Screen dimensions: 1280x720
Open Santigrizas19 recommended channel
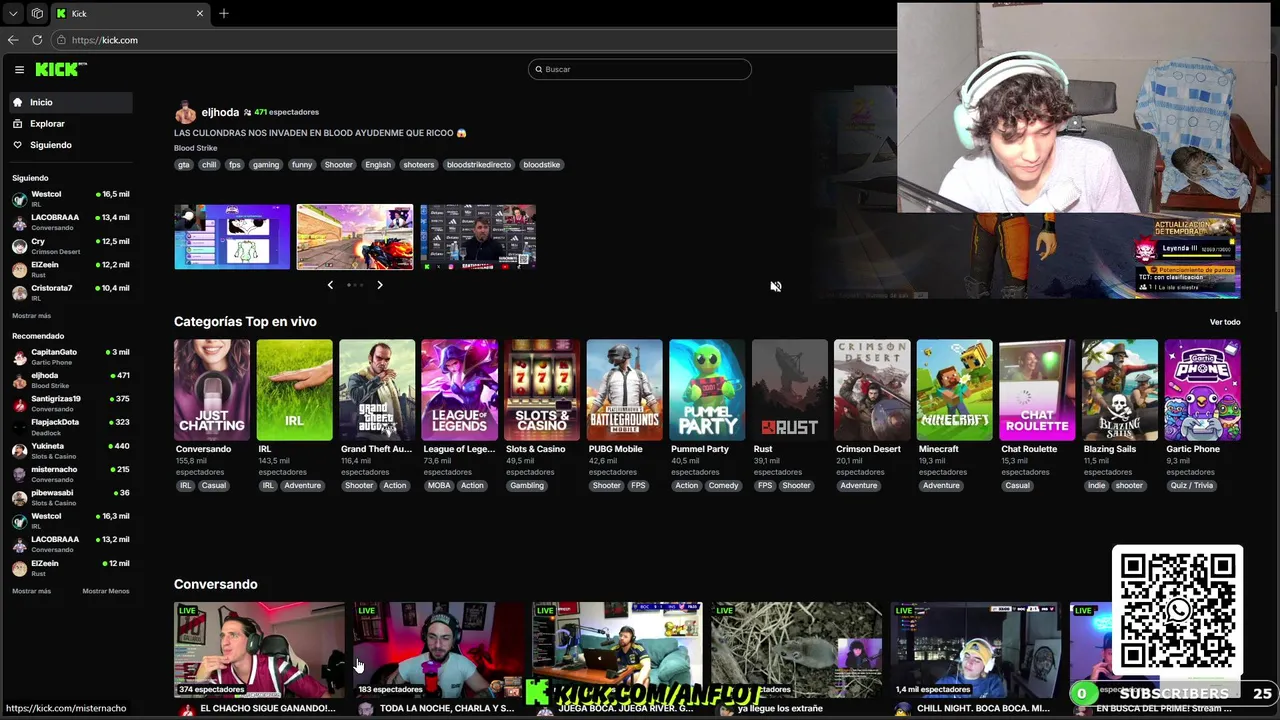(x=70, y=403)
